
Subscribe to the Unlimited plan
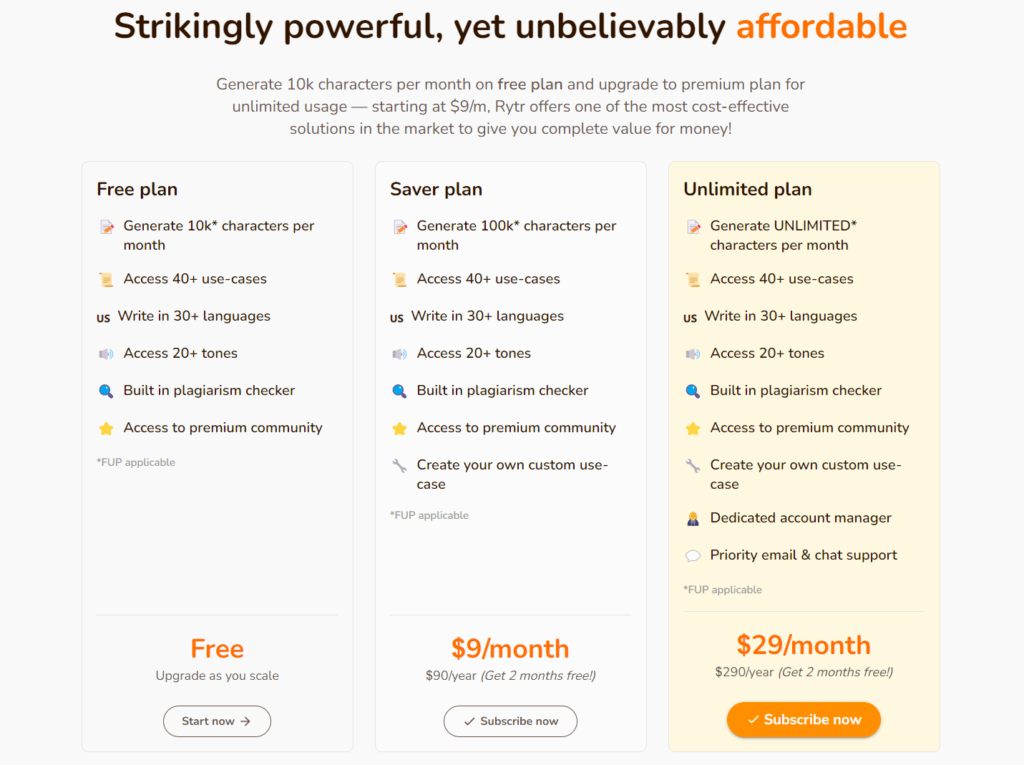pos(803,720)
